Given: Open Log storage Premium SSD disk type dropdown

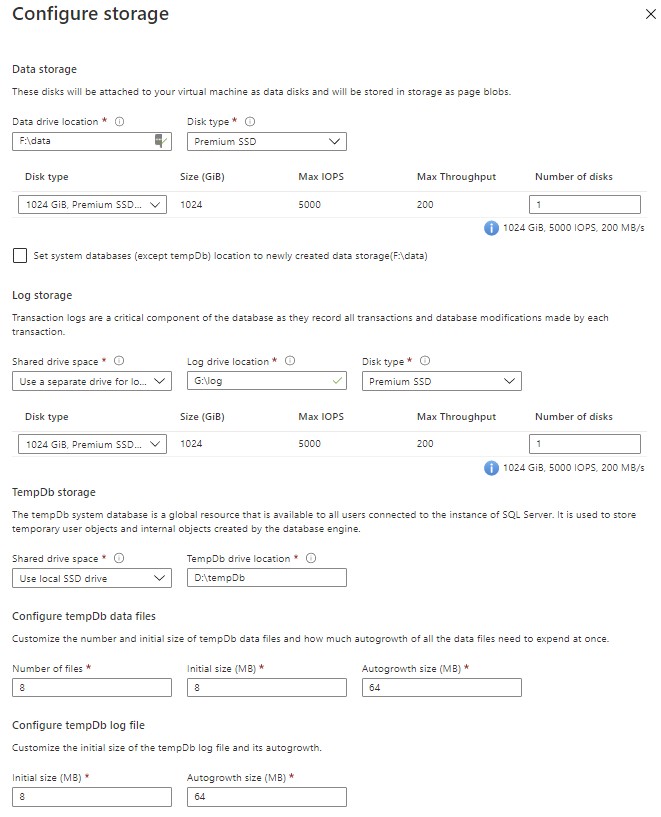Looking at the screenshot, I should (442, 381).
